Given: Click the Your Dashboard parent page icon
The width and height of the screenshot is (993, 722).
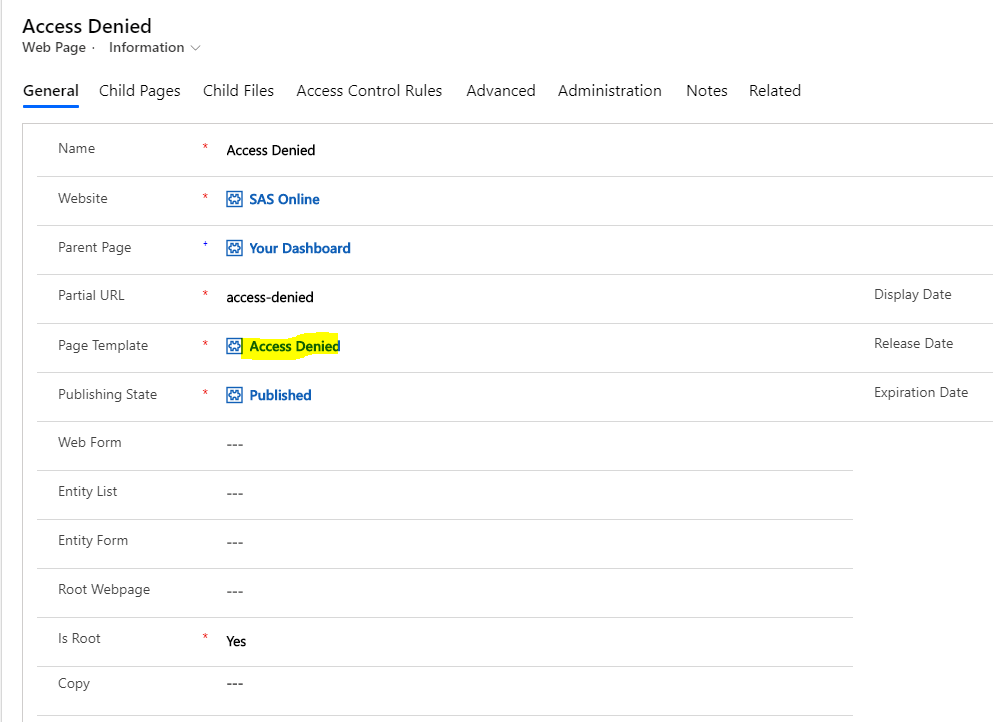Looking at the screenshot, I should (x=235, y=248).
